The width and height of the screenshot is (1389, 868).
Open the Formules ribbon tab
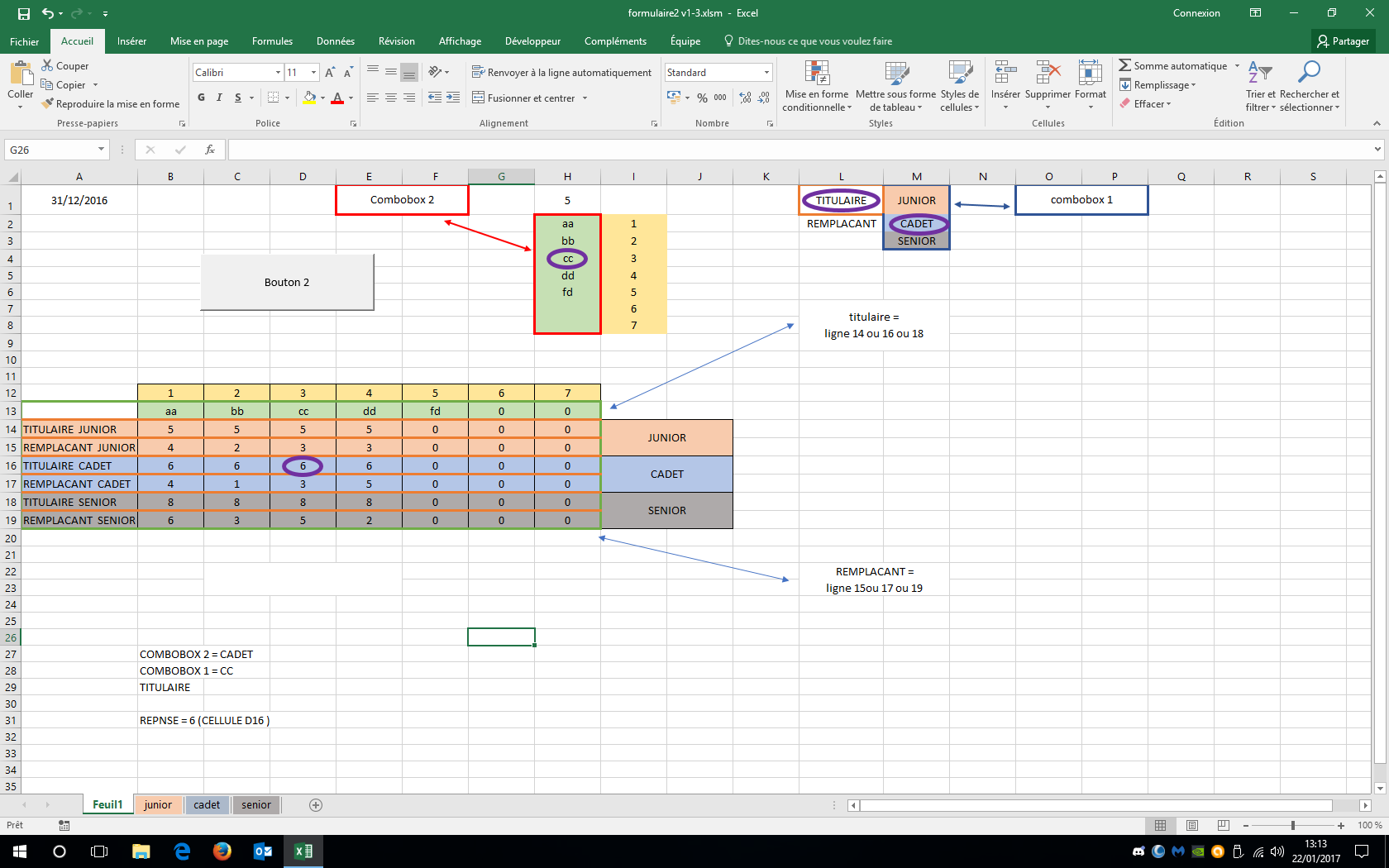(x=272, y=41)
